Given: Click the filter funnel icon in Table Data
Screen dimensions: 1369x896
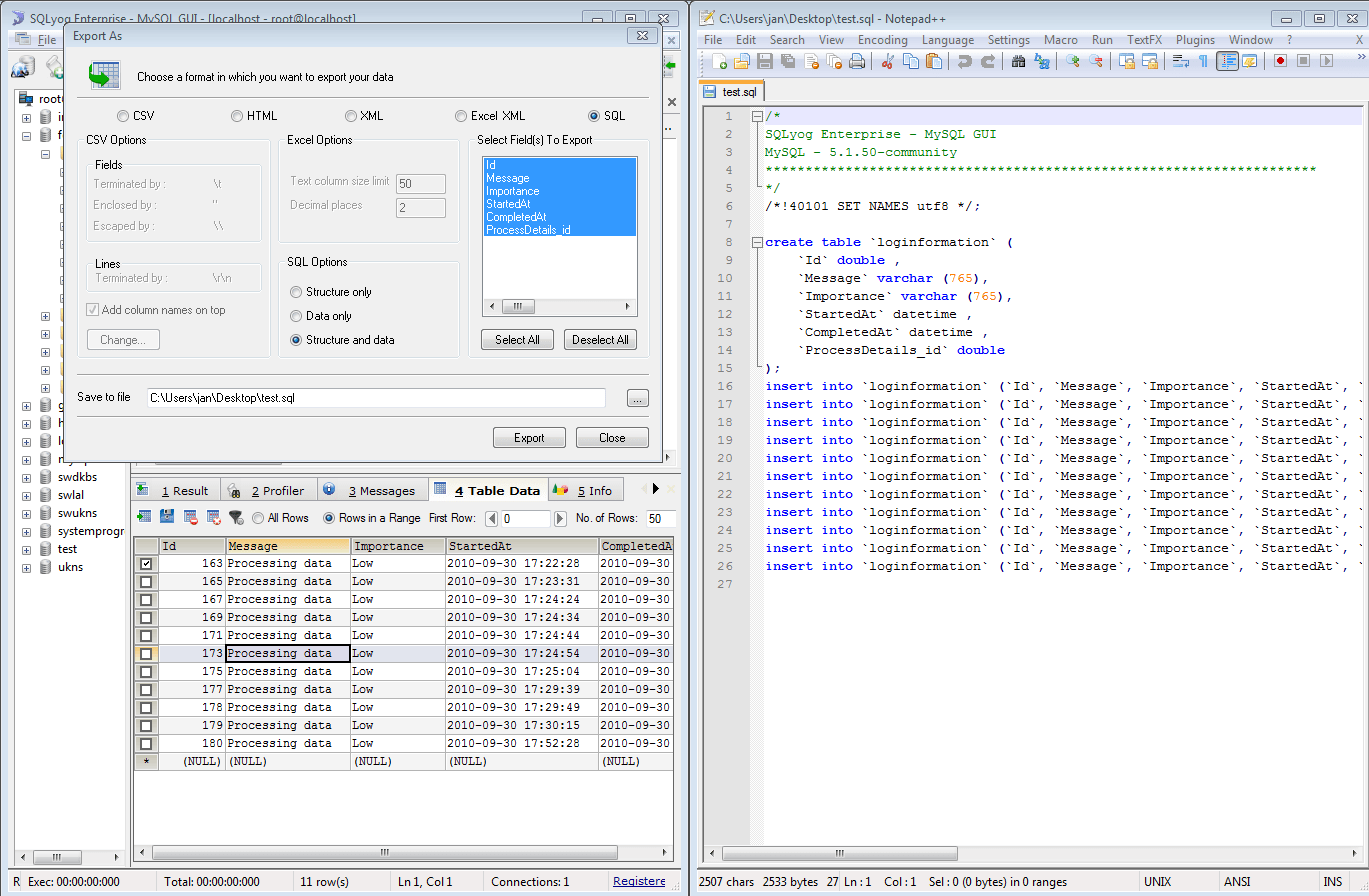Looking at the screenshot, I should pyautogui.click(x=236, y=517).
